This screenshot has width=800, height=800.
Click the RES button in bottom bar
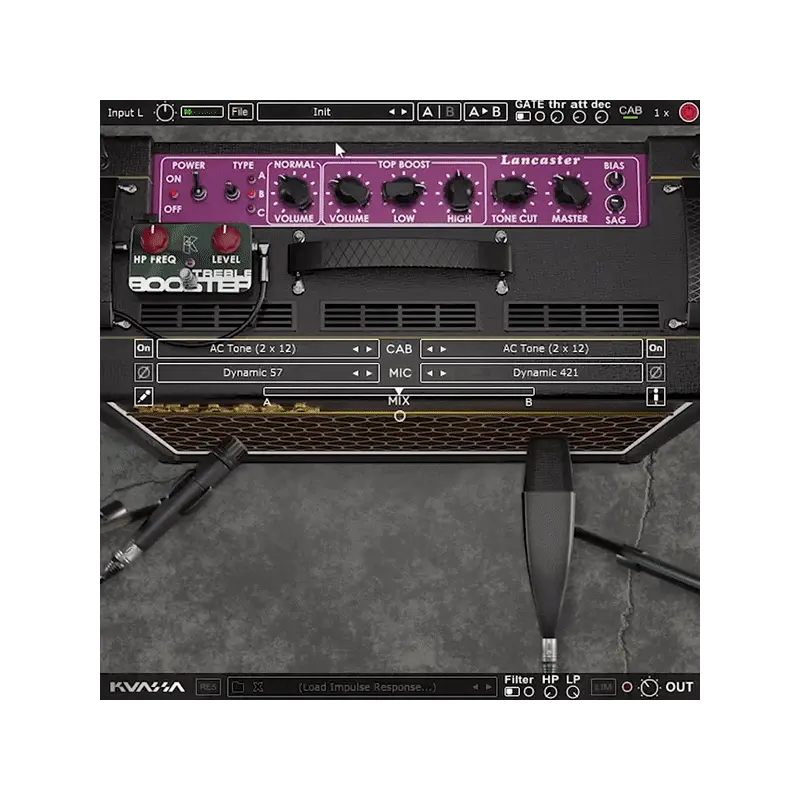point(208,687)
